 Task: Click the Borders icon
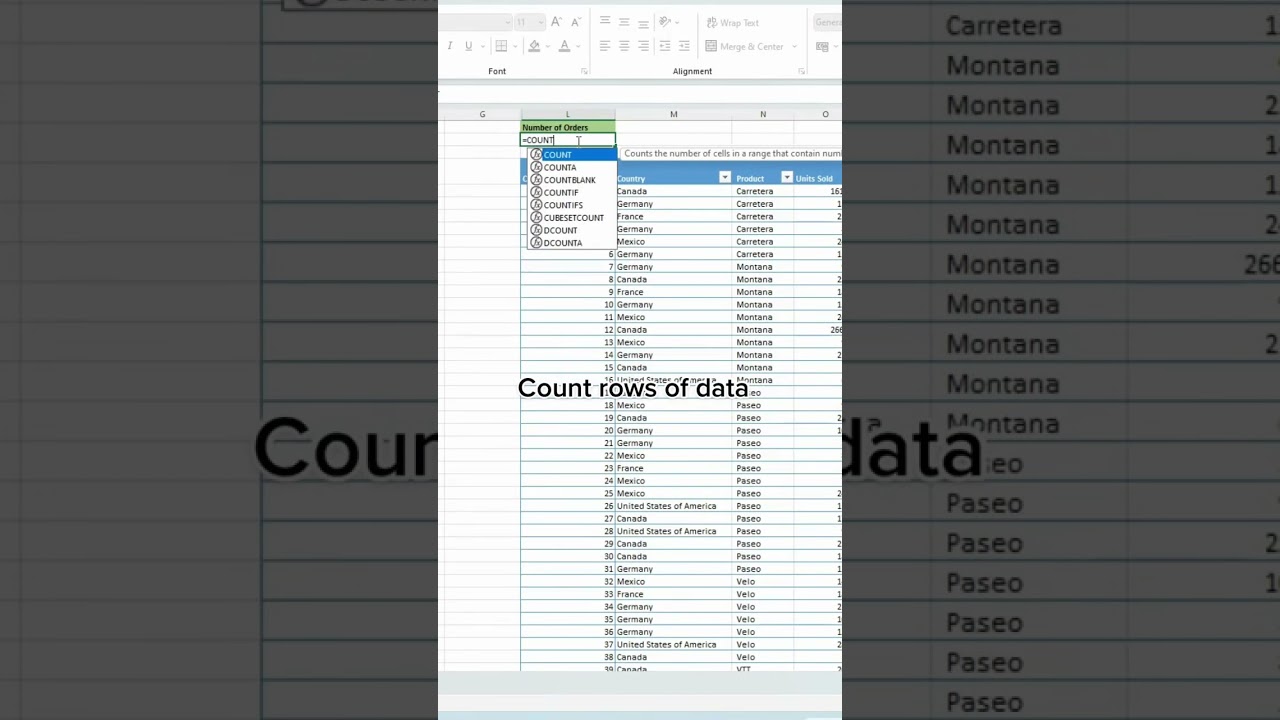pyautogui.click(x=501, y=46)
